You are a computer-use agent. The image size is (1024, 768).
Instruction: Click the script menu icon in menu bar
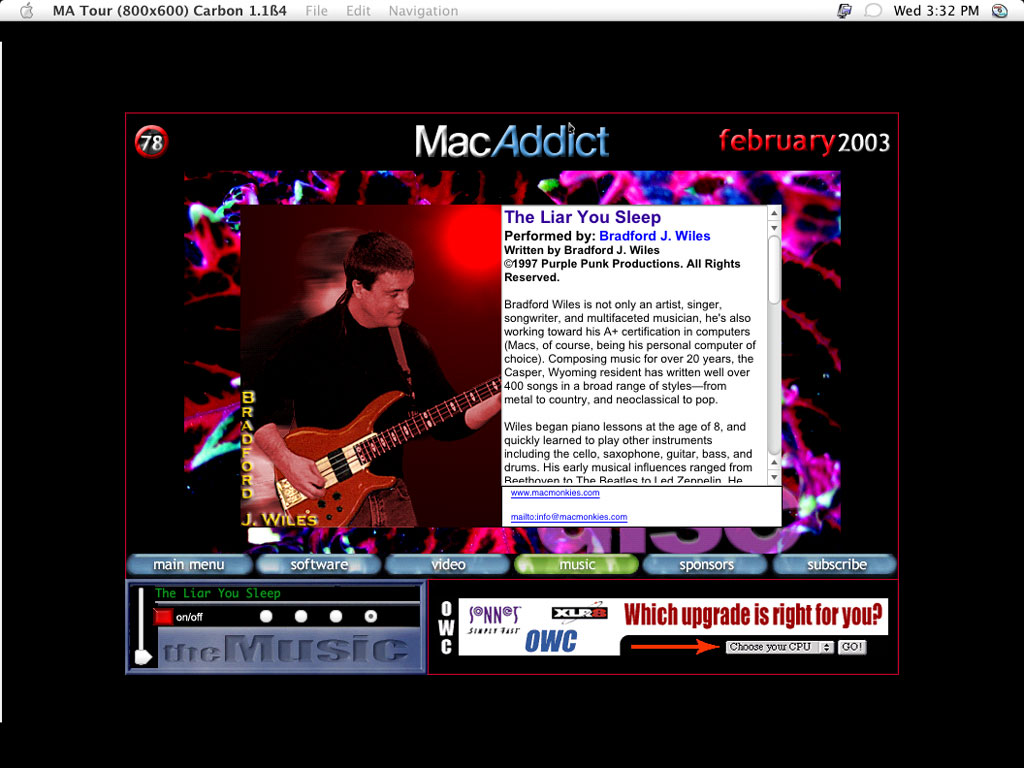(x=844, y=10)
